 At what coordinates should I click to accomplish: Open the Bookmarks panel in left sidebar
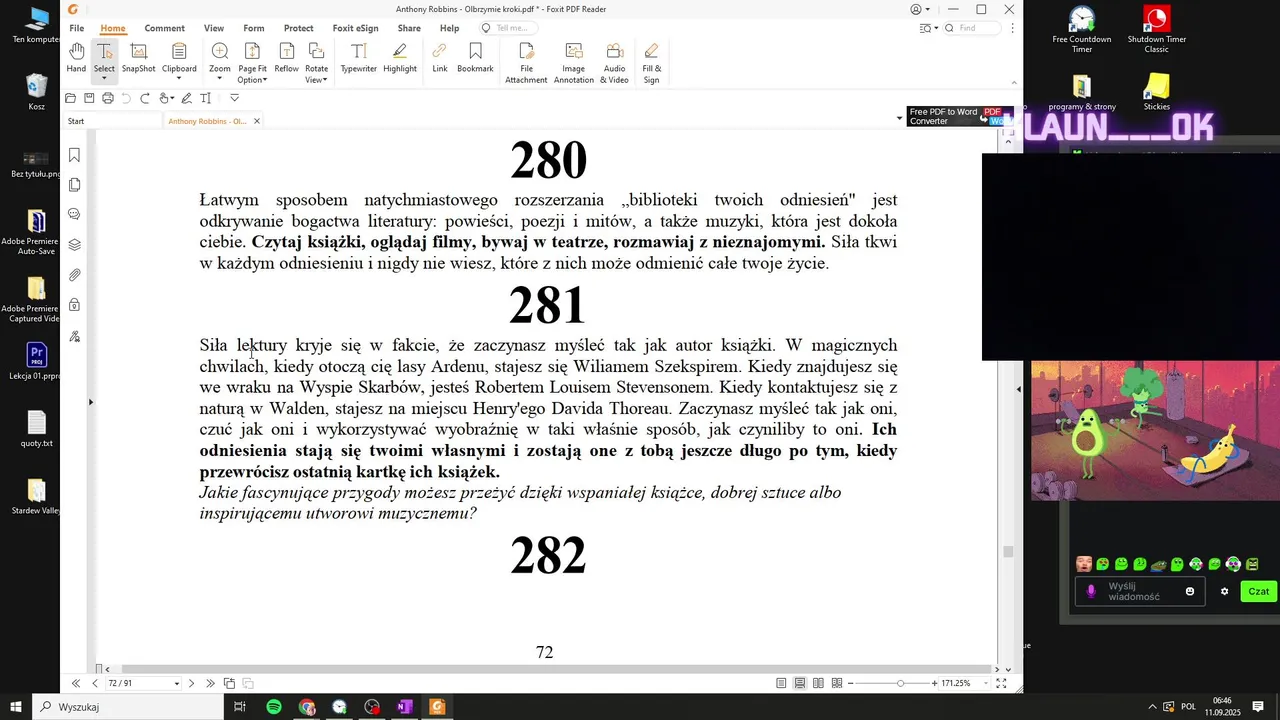coord(74,155)
